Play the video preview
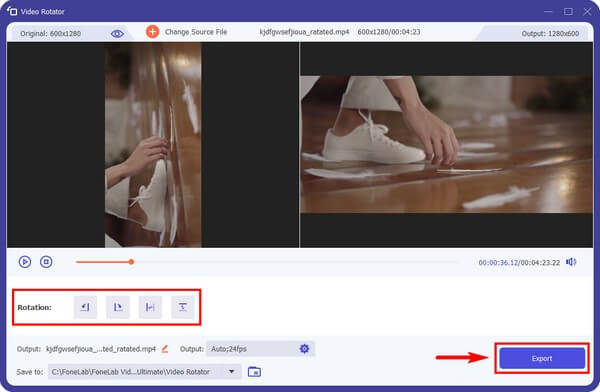Viewport: 600px width, 392px height. [25, 262]
